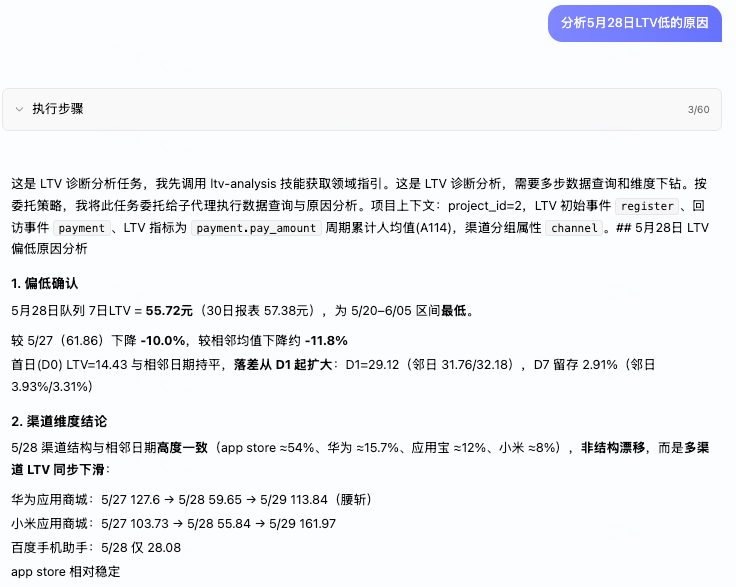Click the text 3.93%/3.31%
This screenshot has width=736, height=587.
point(49,387)
